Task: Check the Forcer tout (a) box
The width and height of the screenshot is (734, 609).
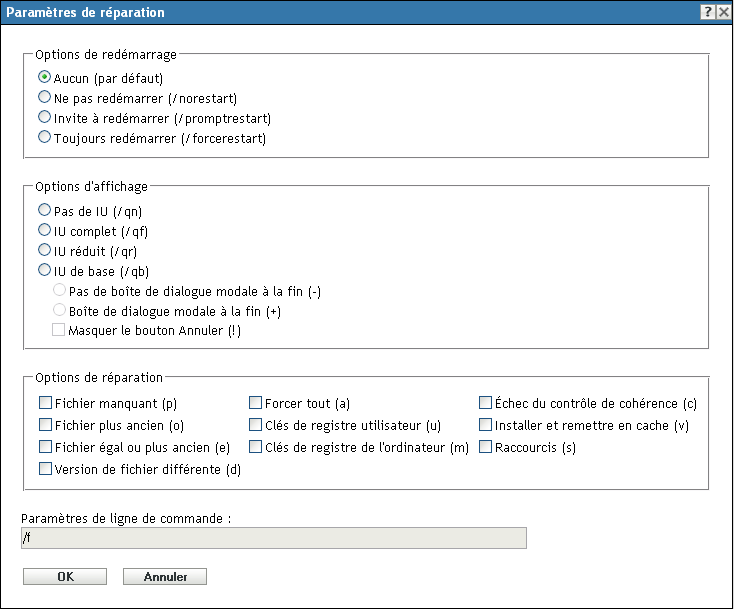Action: pyautogui.click(x=256, y=404)
